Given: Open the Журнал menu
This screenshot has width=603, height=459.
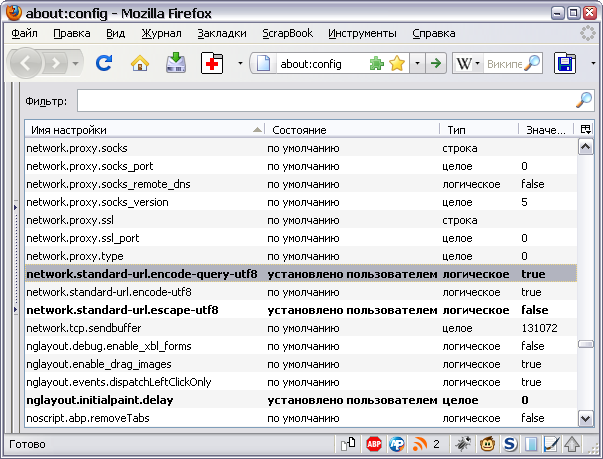Looking at the screenshot, I should point(162,33).
